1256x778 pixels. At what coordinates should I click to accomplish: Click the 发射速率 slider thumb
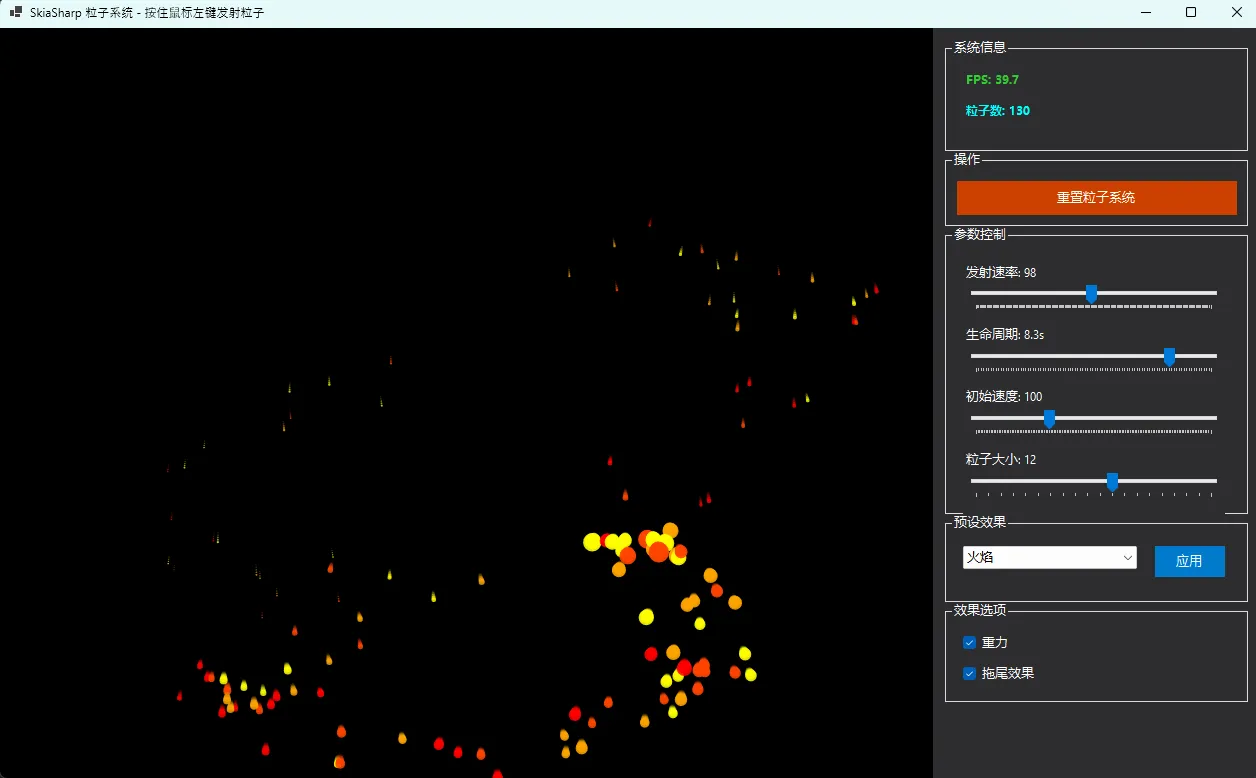(x=1091, y=293)
